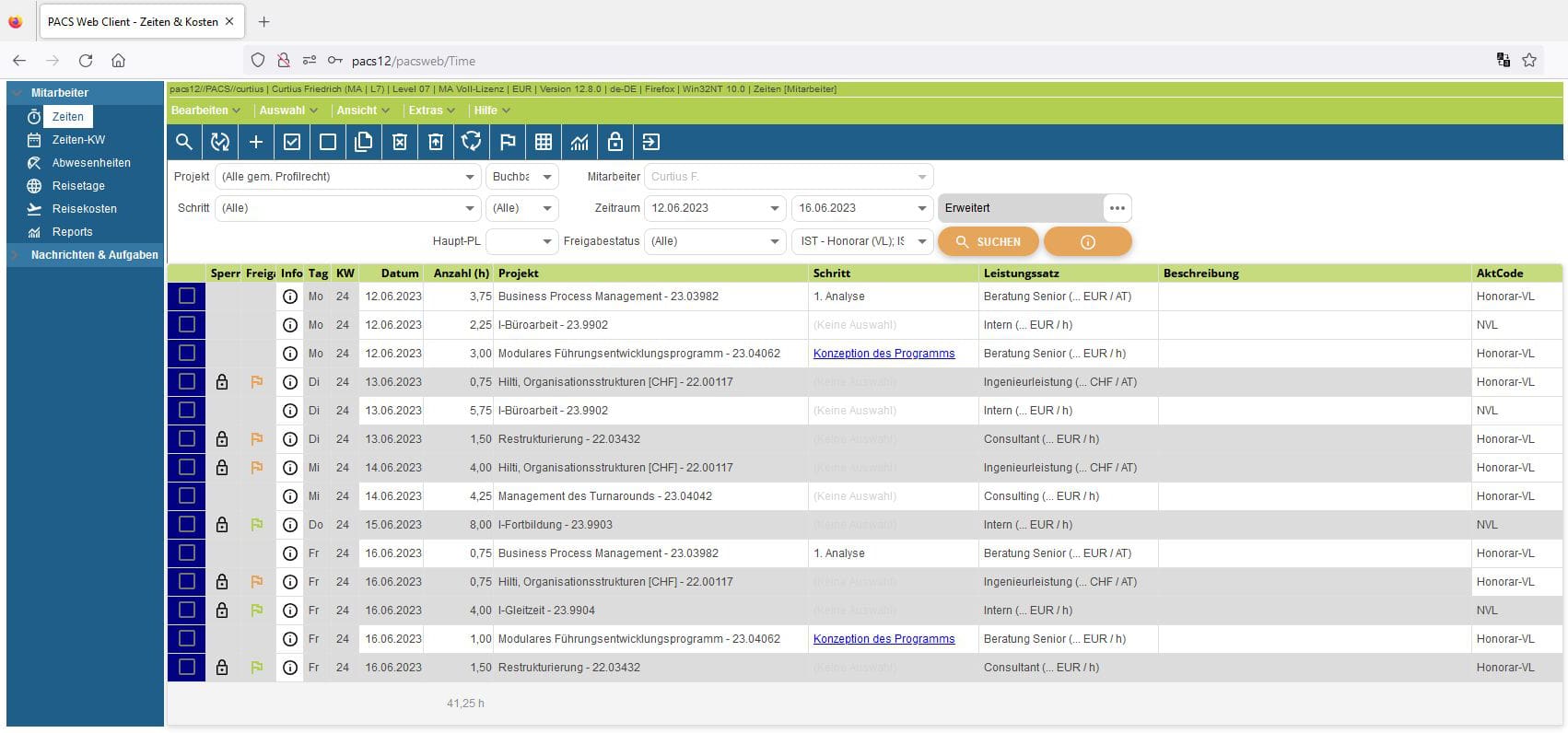
Task: Click lock icon in Hilti 14.06.2023 row
Action: [222, 468]
